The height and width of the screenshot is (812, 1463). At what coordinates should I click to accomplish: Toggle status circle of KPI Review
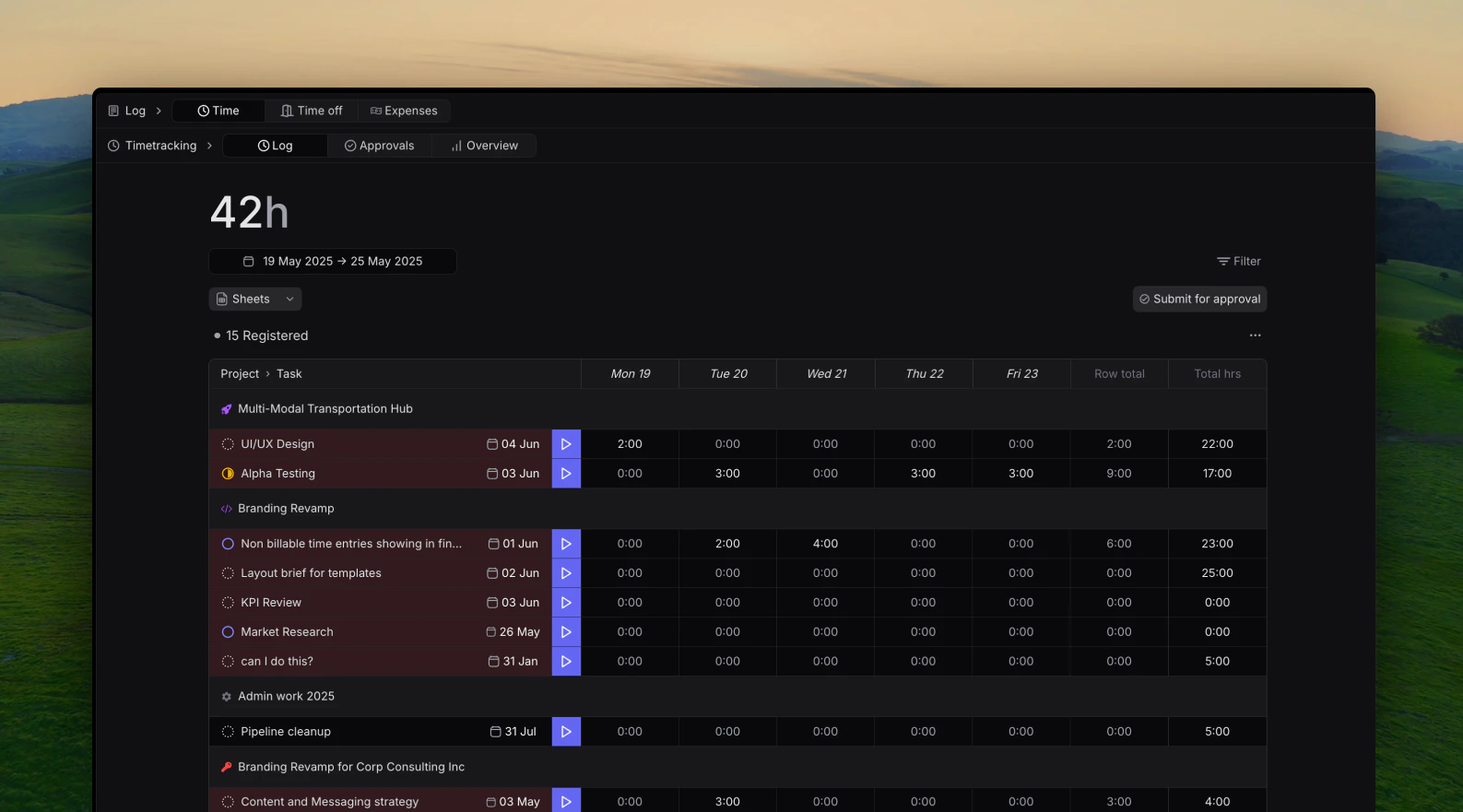click(228, 603)
